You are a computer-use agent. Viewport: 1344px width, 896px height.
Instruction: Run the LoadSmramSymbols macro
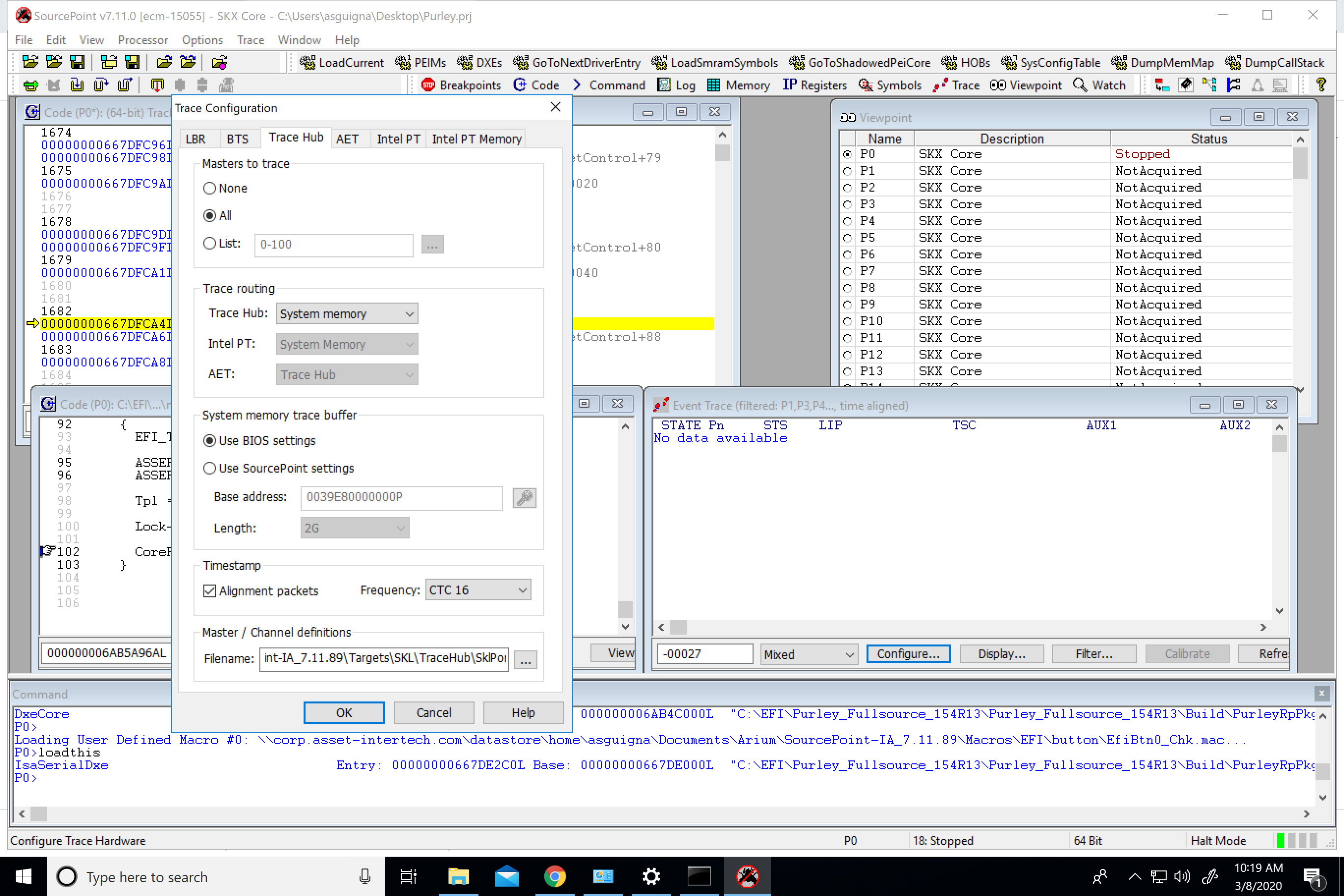(x=715, y=62)
